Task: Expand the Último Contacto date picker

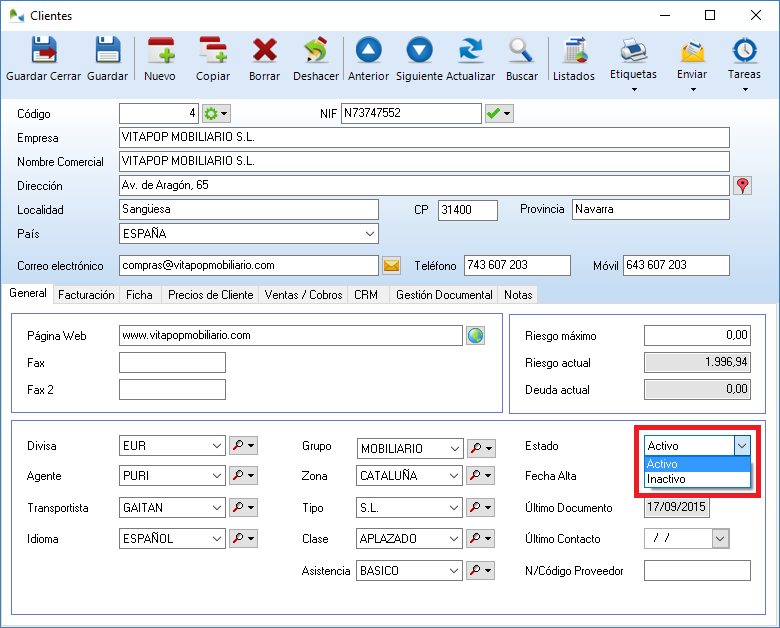Action: coord(720,539)
